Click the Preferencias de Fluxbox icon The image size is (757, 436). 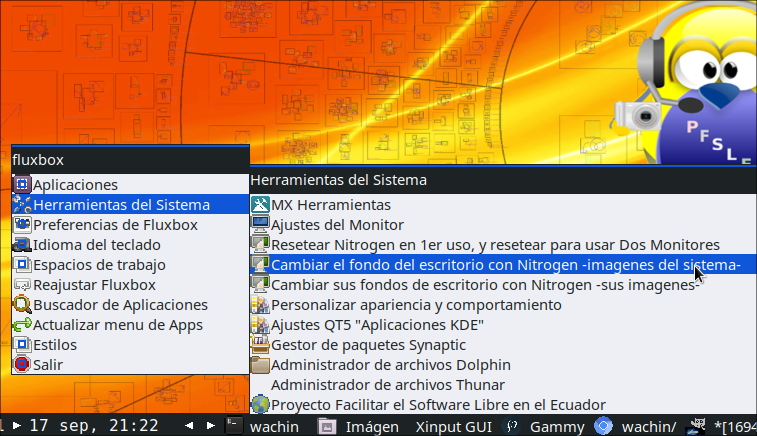point(22,225)
